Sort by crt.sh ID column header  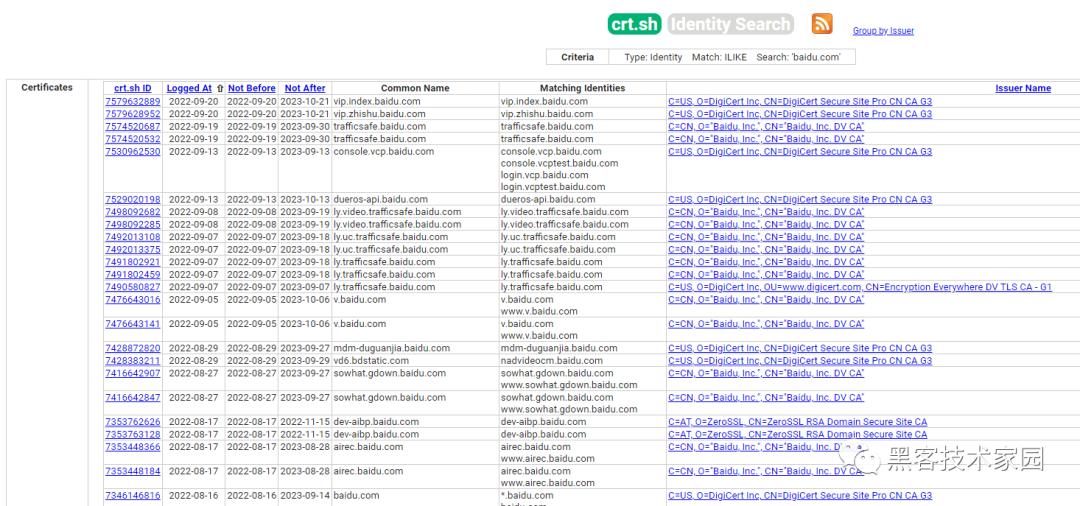[x=133, y=88]
